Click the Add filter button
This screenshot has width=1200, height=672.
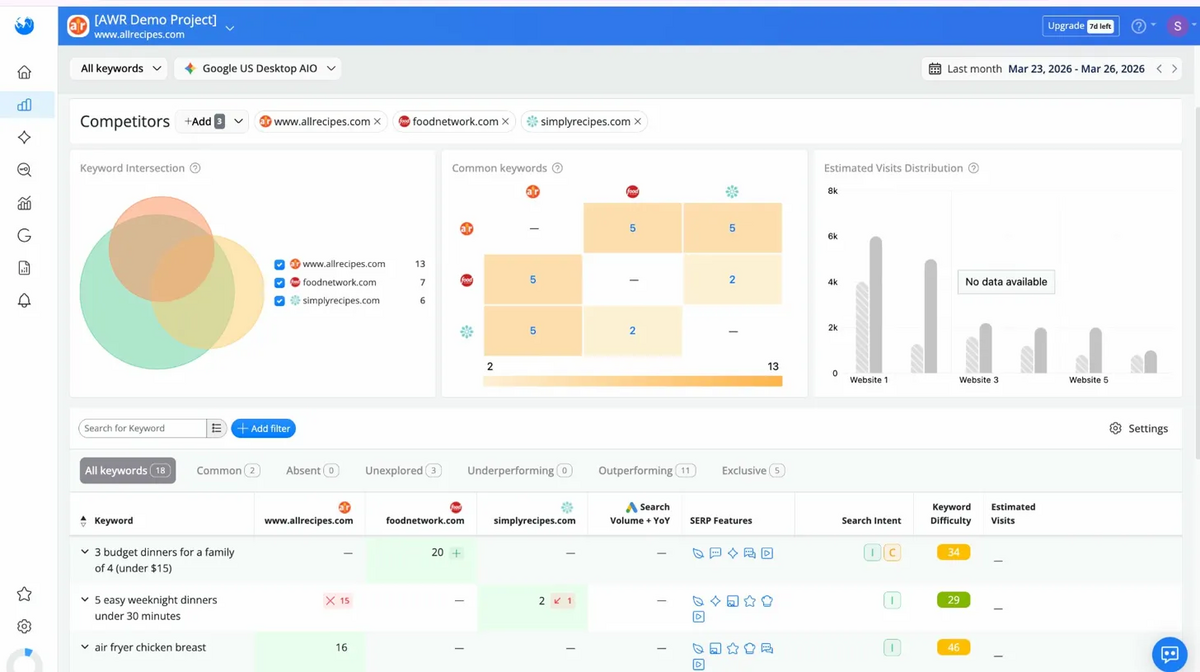263,428
